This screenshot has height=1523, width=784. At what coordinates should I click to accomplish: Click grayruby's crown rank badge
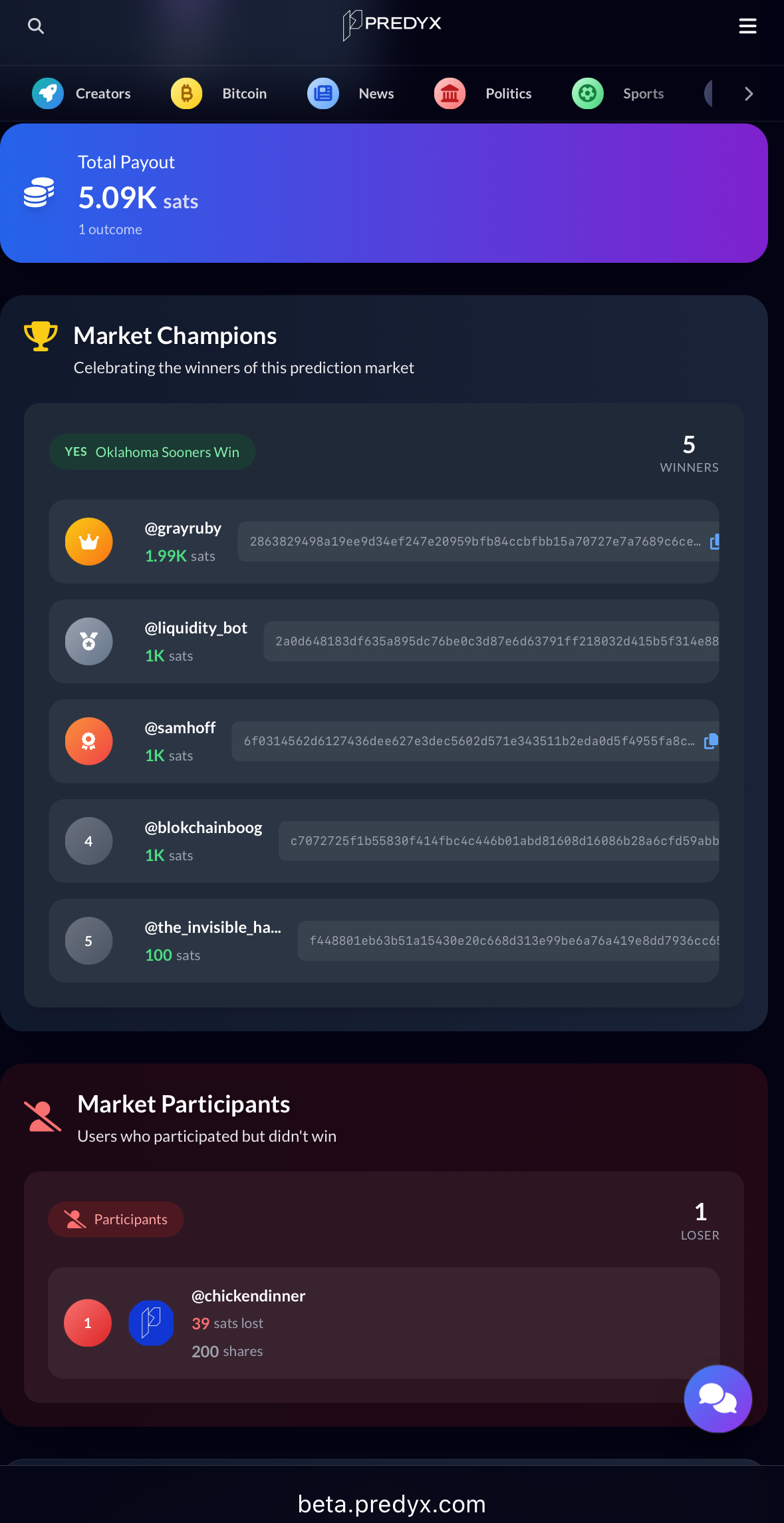(88, 542)
